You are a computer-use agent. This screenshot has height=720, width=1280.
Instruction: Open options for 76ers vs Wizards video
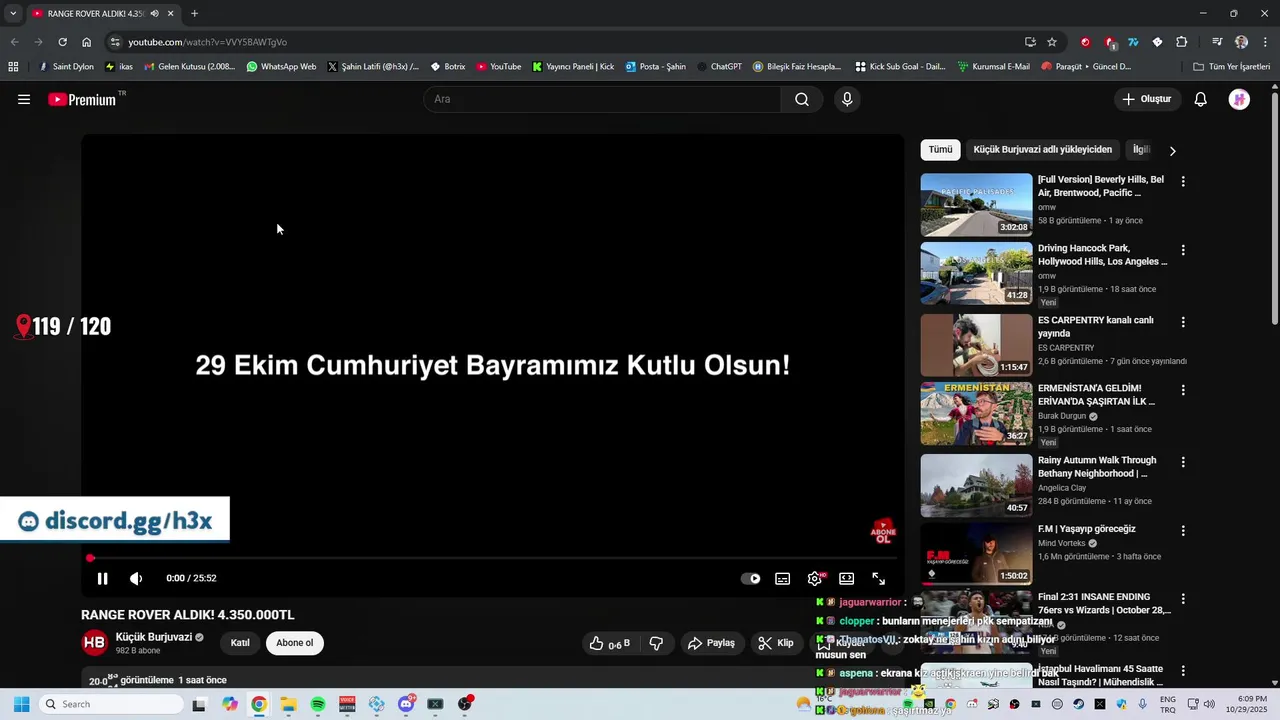click(x=1183, y=599)
